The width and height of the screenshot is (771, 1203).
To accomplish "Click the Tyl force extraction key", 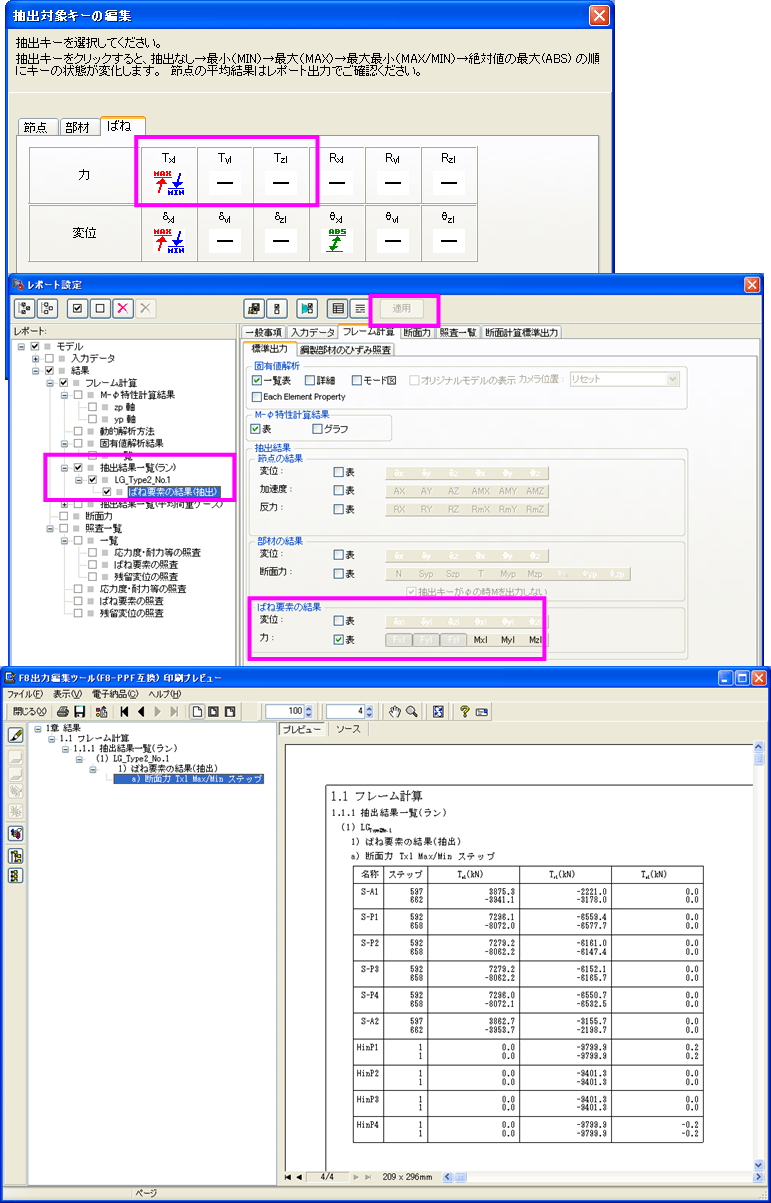I will [225, 183].
